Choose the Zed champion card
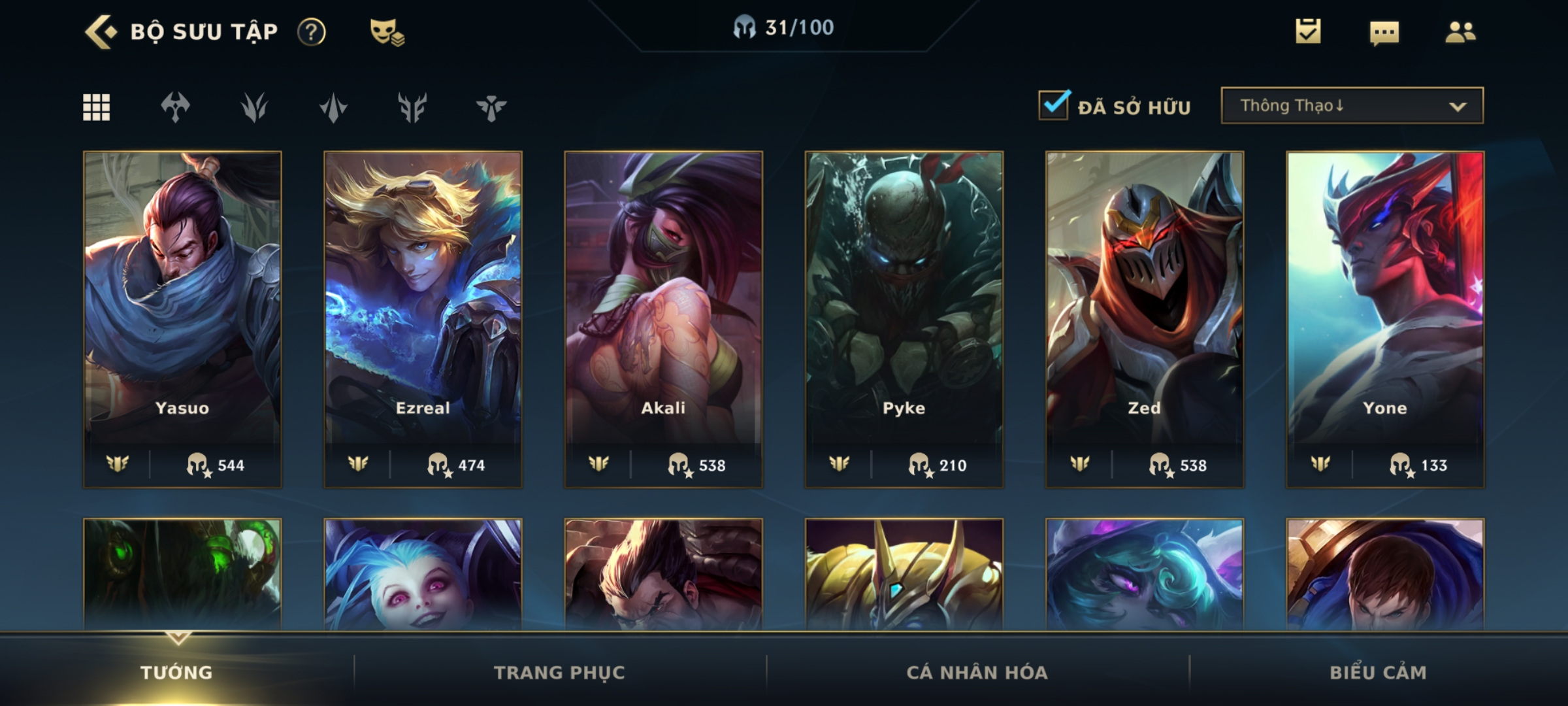This screenshot has height=706, width=1568. (1145, 320)
